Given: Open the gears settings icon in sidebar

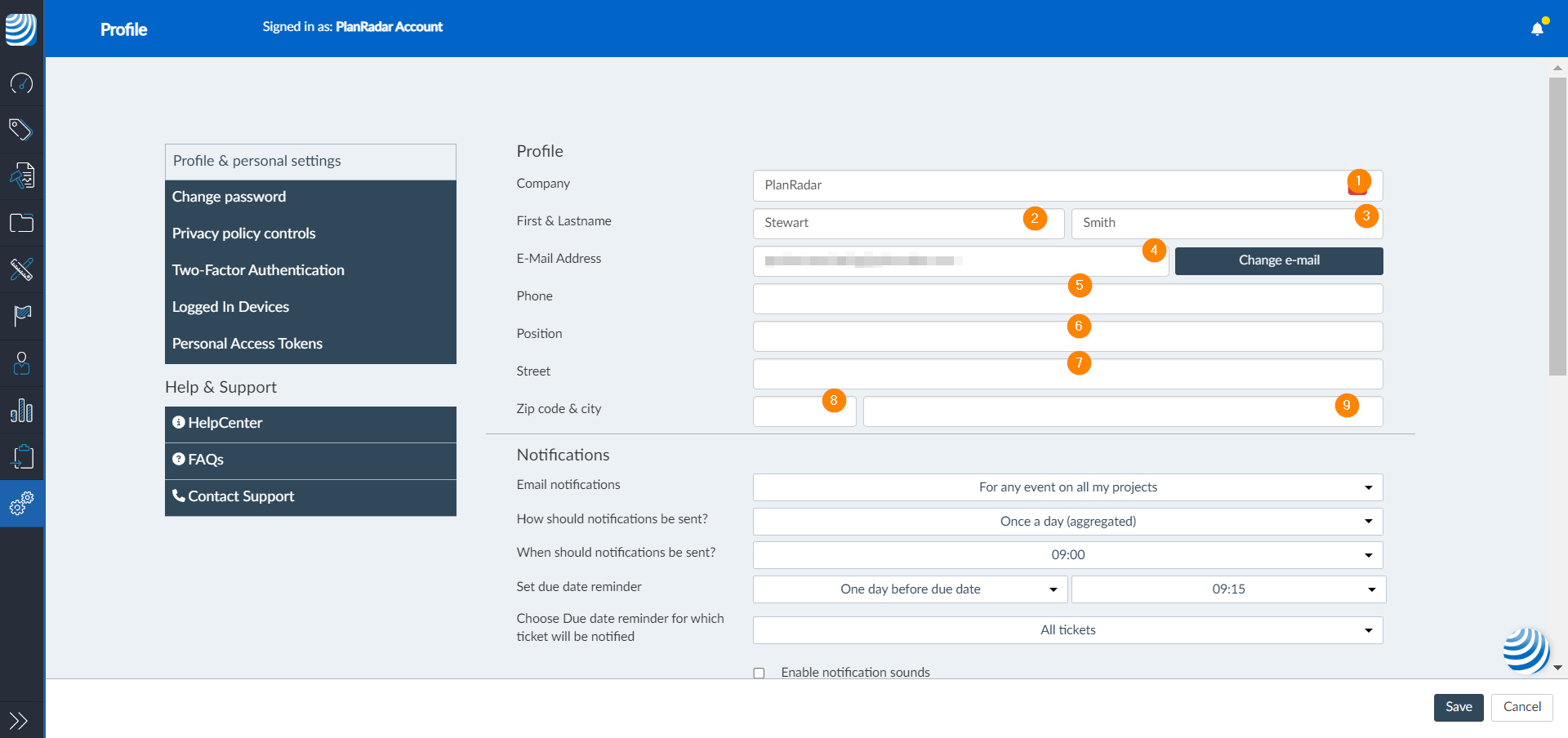Looking at the screenshot, I should point(21,504).
